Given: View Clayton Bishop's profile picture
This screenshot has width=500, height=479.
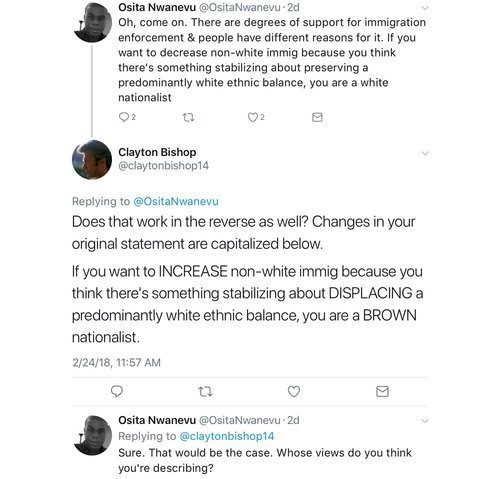Looking at the screenshot, I should coord(92,160).
